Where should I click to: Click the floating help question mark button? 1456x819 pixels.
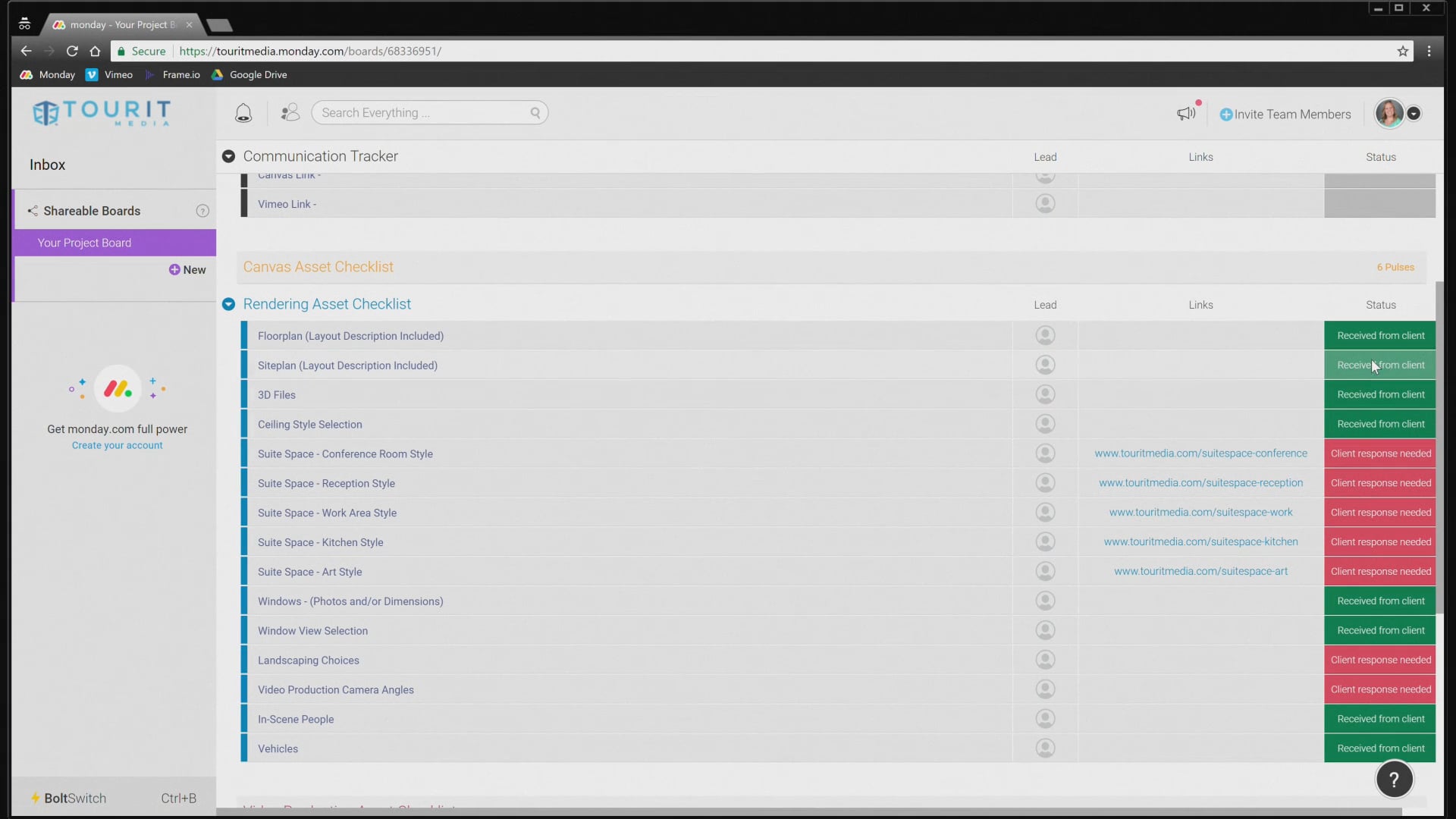1394,780
